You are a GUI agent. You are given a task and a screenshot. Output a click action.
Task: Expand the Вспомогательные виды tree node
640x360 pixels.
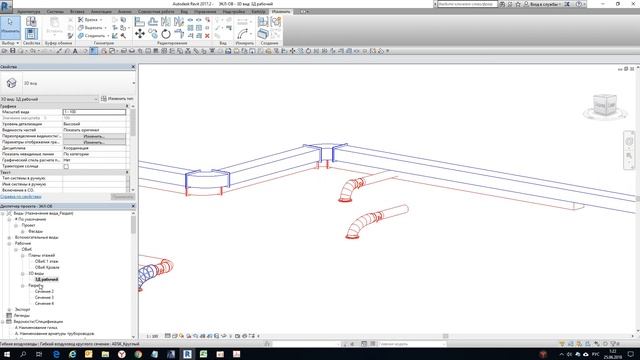pyautogui.click(x=9, y=237)
